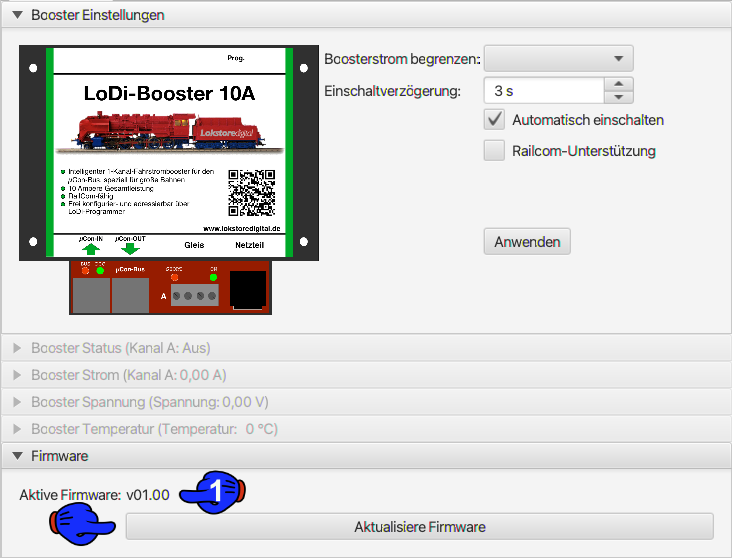The width and height of the screenshot is (732, 558).
Task: Click the µCon-Bus label on connector panel
Action: (130, 269)
